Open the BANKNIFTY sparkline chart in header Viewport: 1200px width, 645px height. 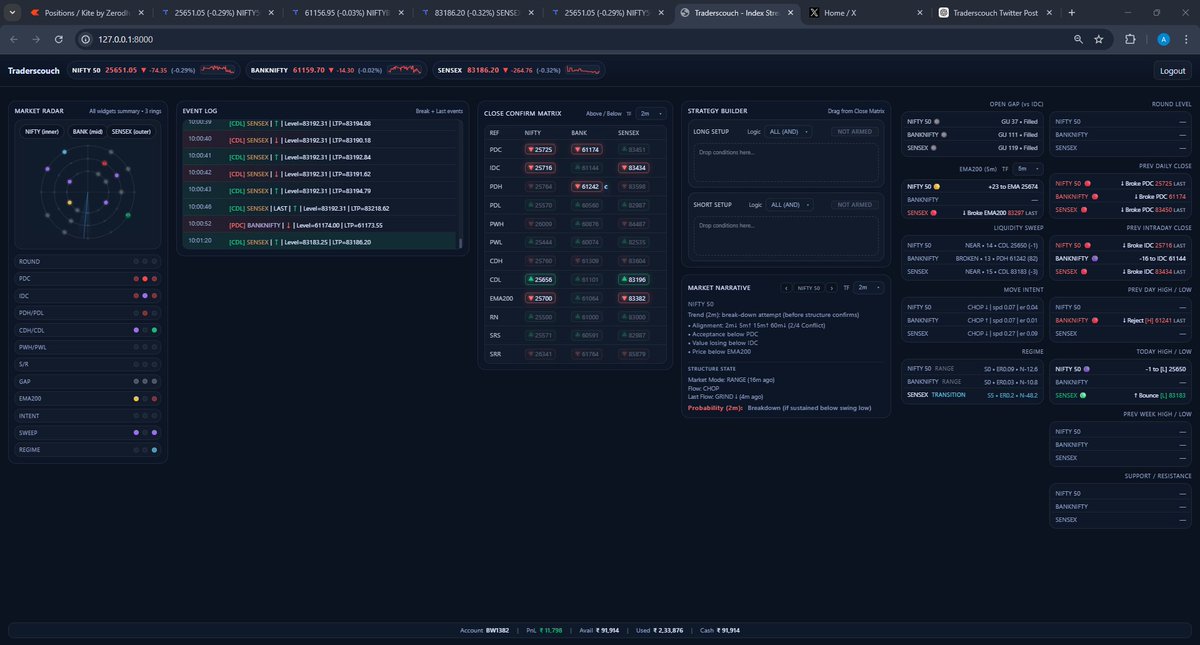(x=405, y=70)
